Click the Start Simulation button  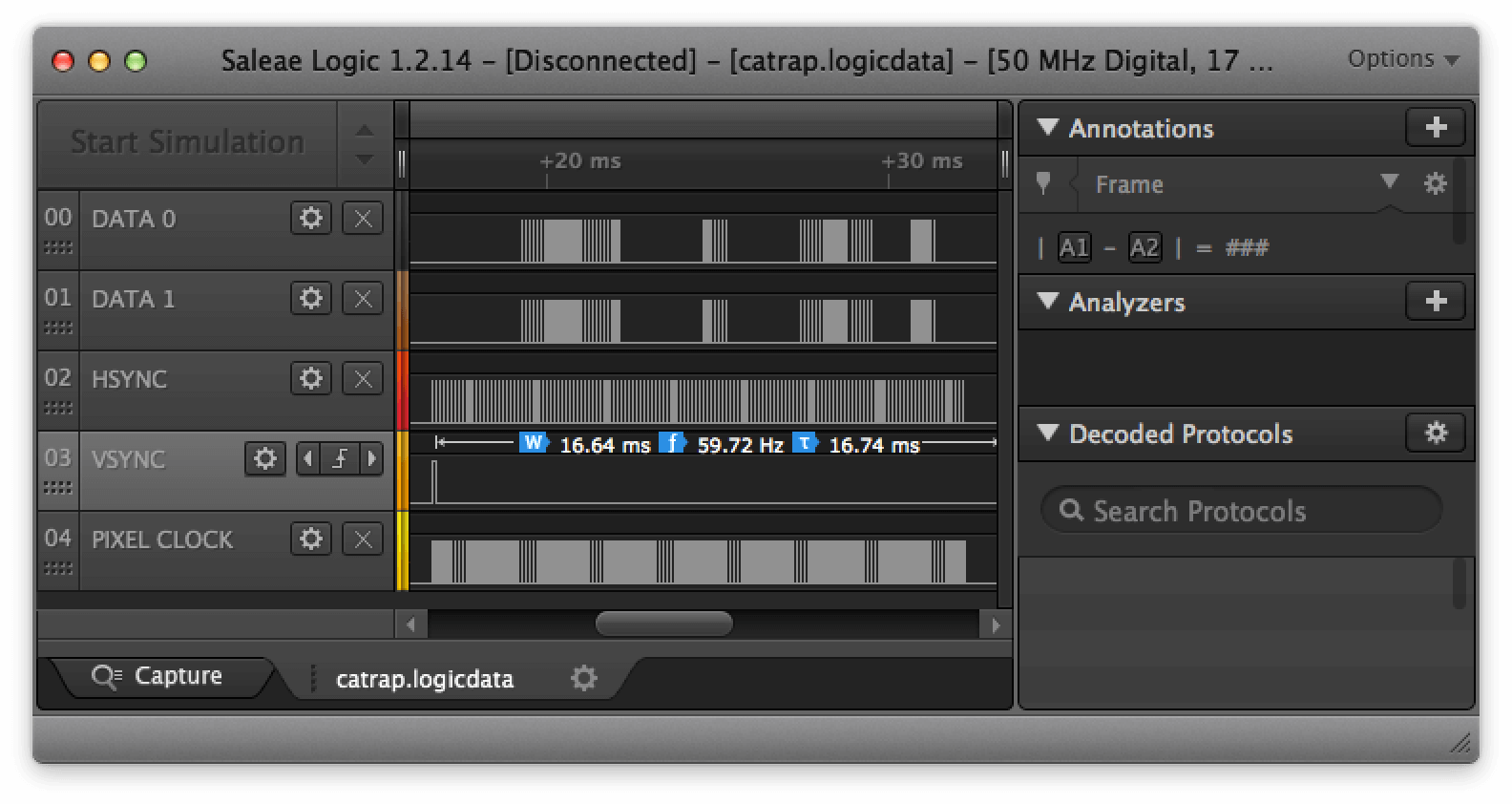point(187,142)
